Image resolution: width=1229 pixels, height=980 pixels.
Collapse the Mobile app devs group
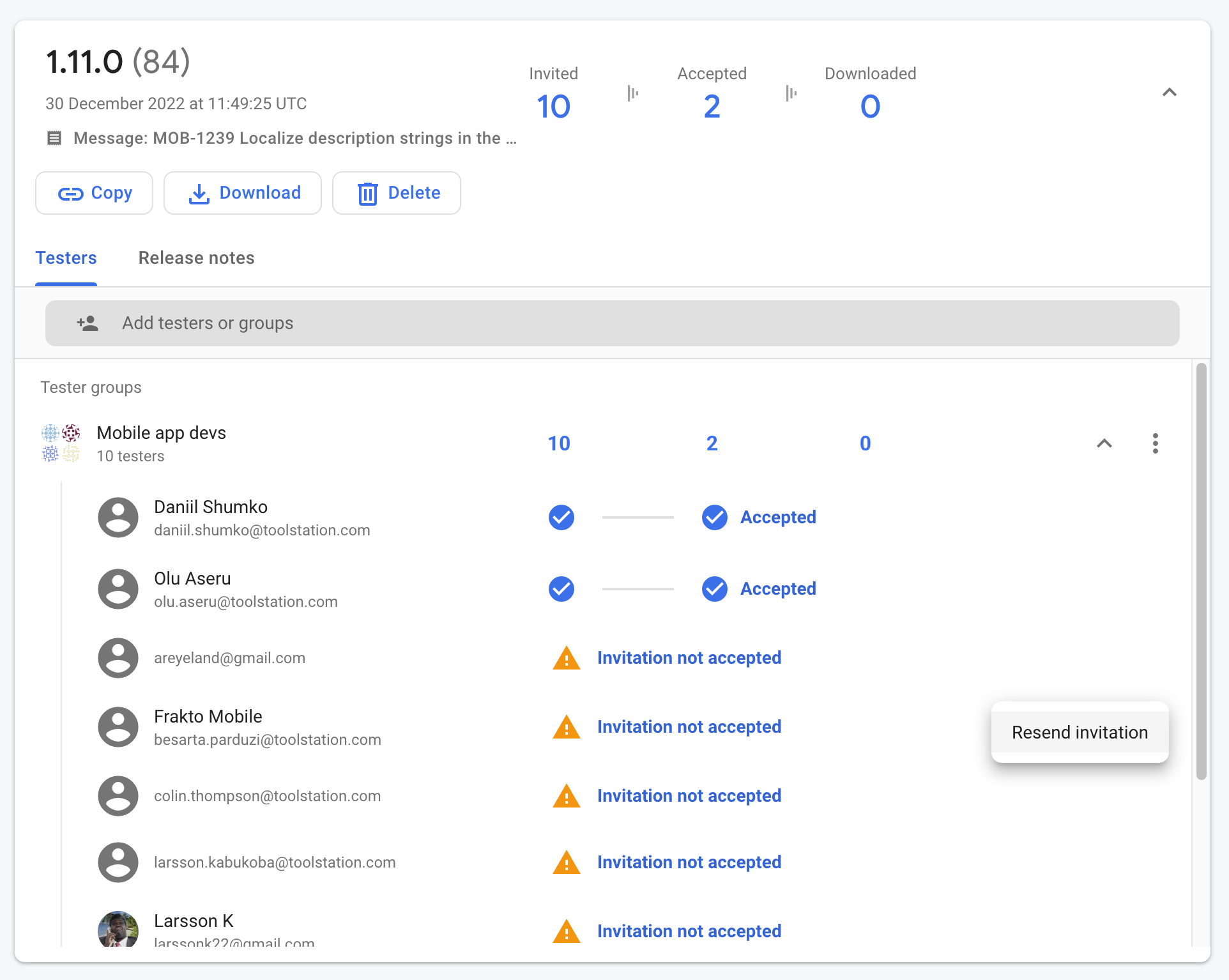(x=1104, y=443)
